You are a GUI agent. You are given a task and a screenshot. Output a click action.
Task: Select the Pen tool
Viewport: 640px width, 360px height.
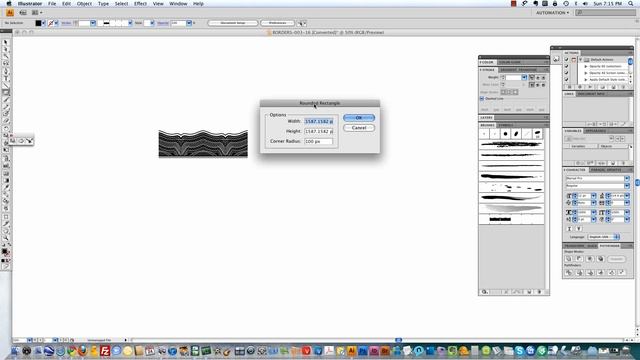point(6,71)
